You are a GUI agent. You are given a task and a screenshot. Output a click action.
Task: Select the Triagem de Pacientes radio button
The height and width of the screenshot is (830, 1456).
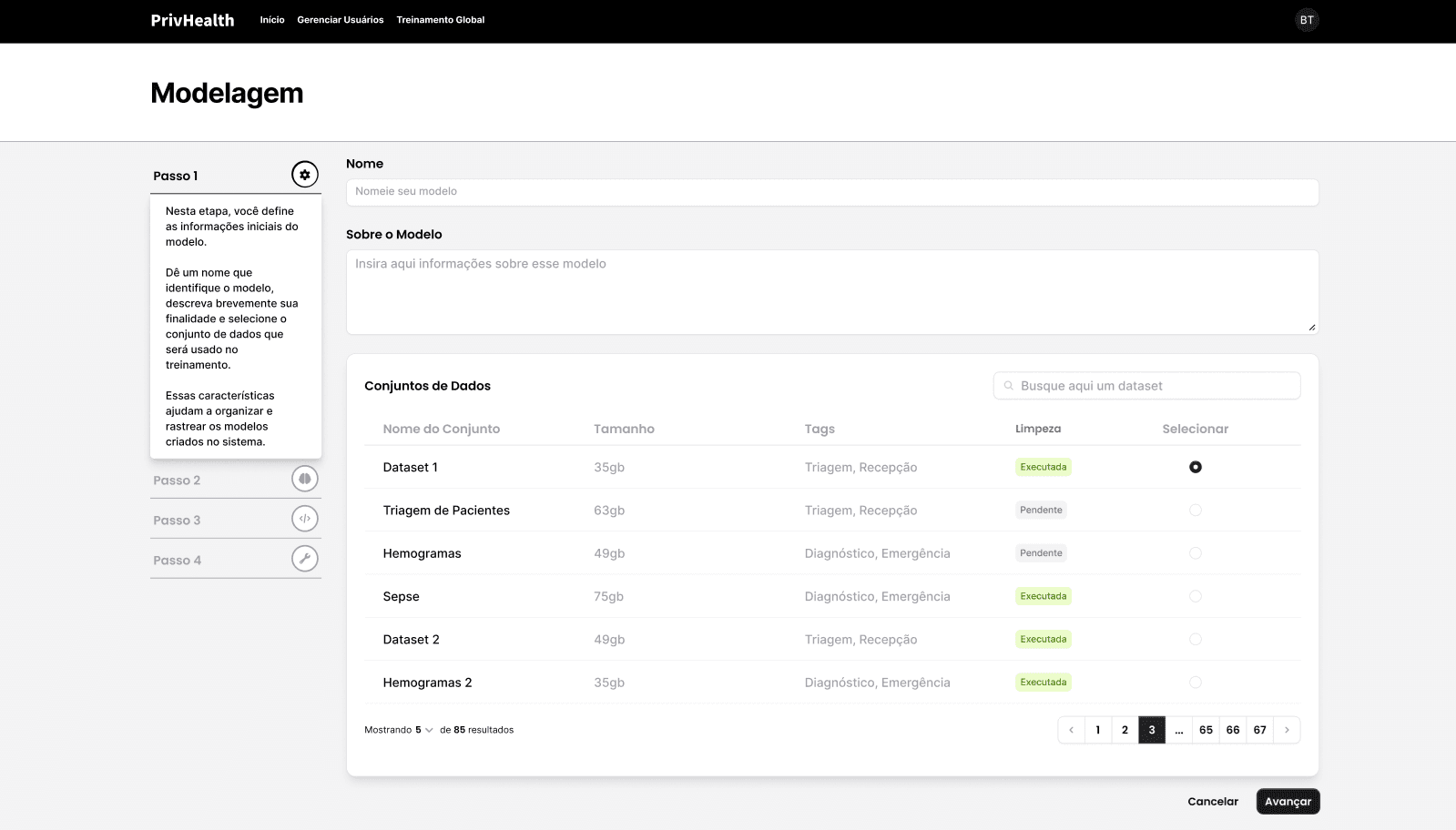click(x=1196, y=511)
